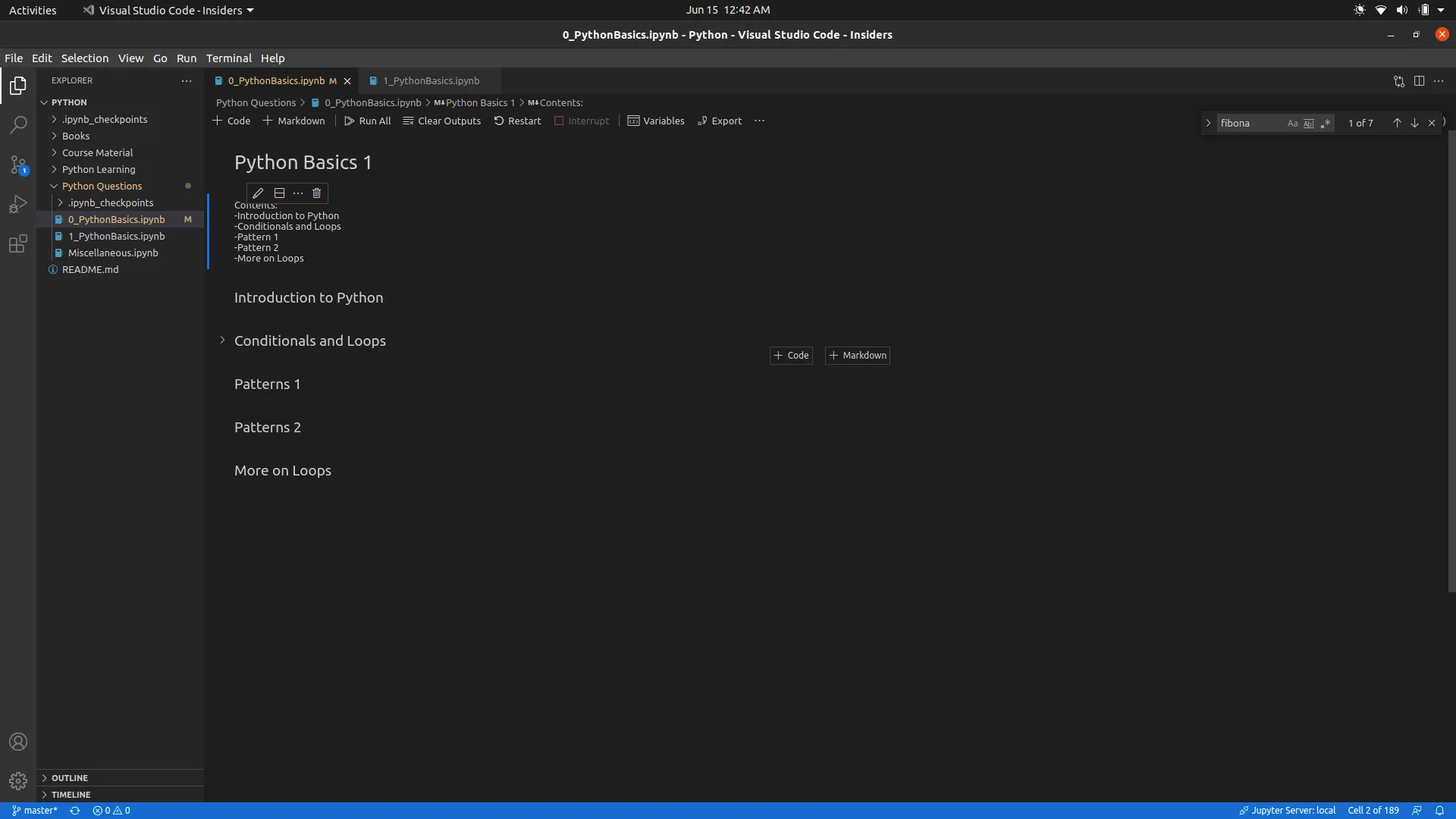Open the Run All notebook toolbar icon
The width and height of the screenshot is (1456, 819).
(x=368, y=121)
